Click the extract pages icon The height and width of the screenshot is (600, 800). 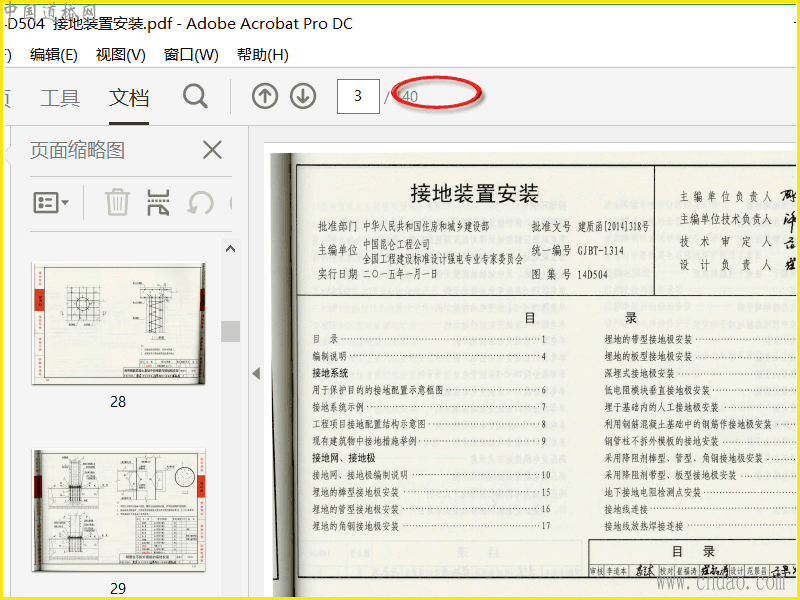158,202
